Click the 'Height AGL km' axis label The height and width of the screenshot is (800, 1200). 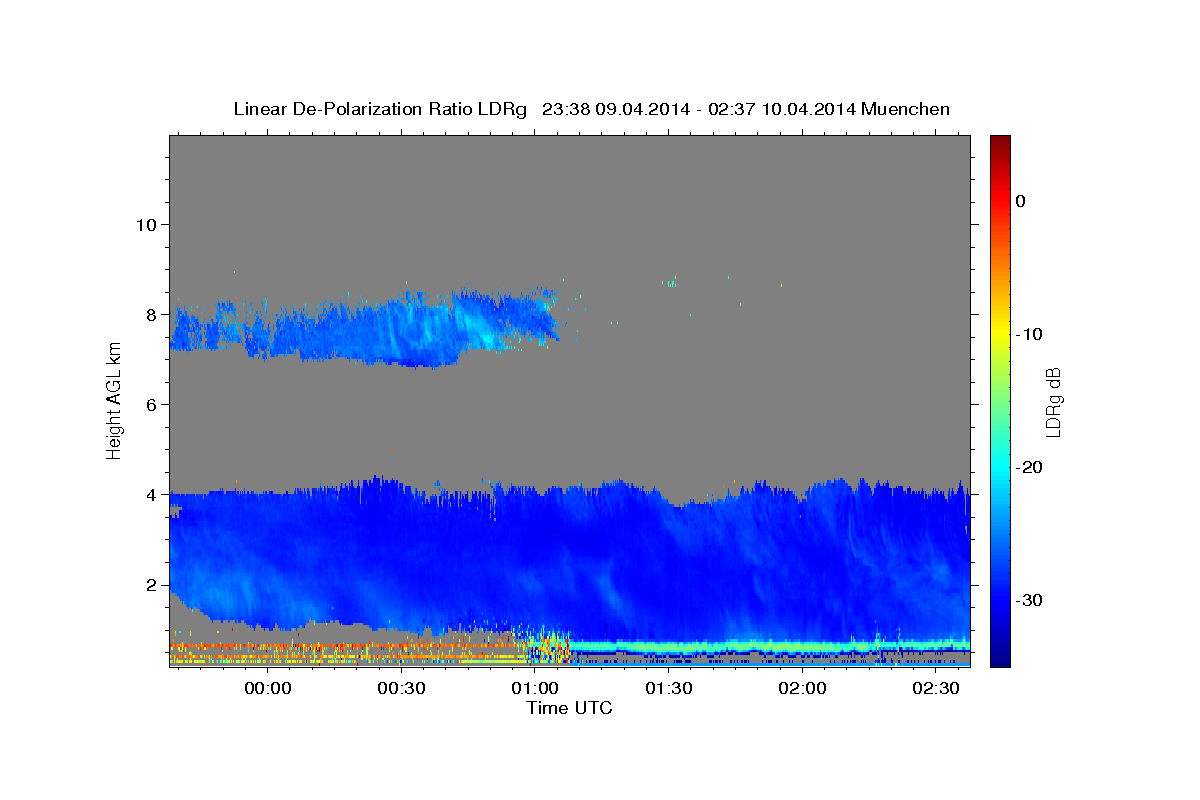click(x=114, y=401)
